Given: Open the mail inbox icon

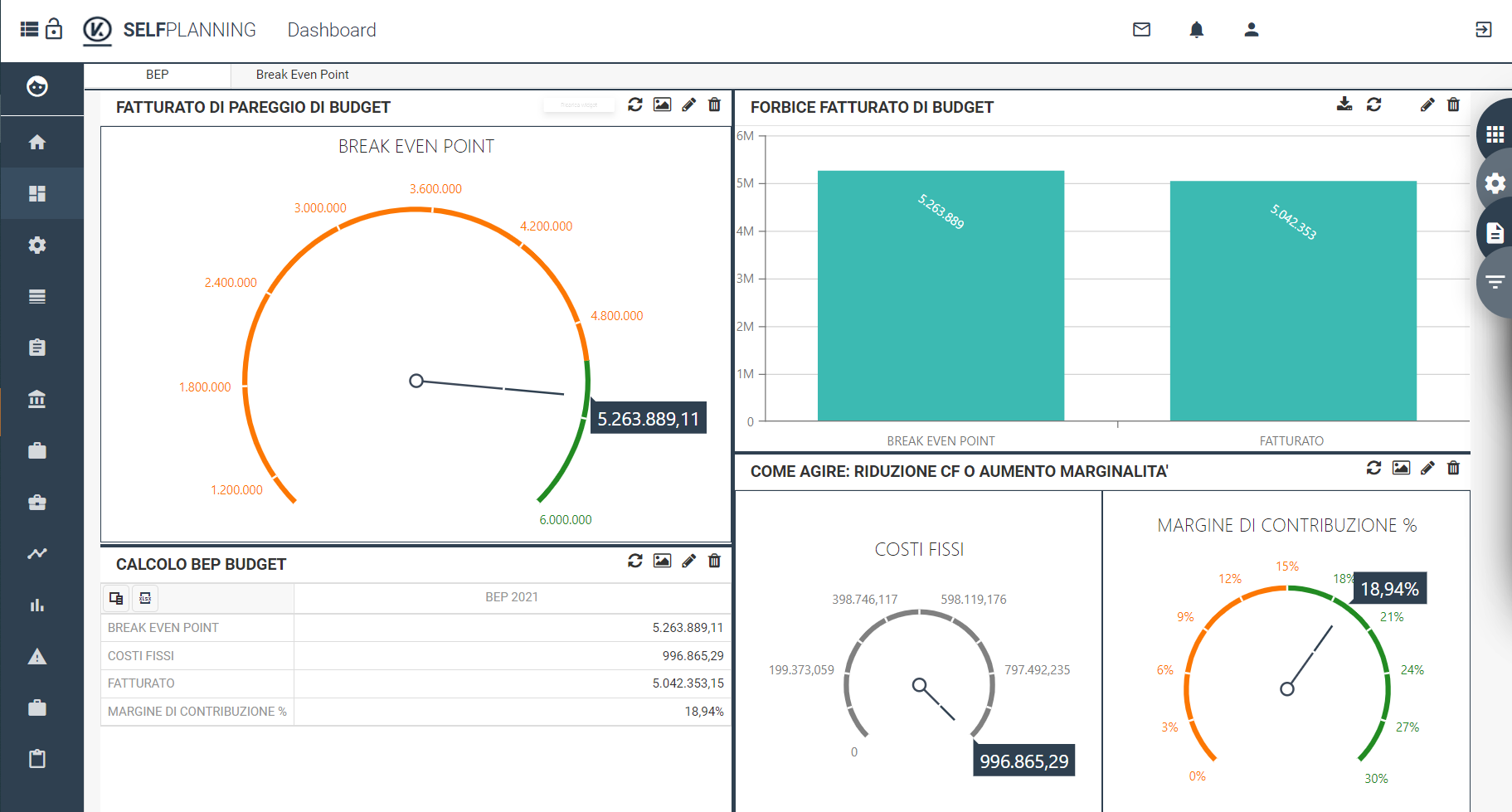Looking at the screenshot, I should pyautogui.click(x=1141, y=30).
